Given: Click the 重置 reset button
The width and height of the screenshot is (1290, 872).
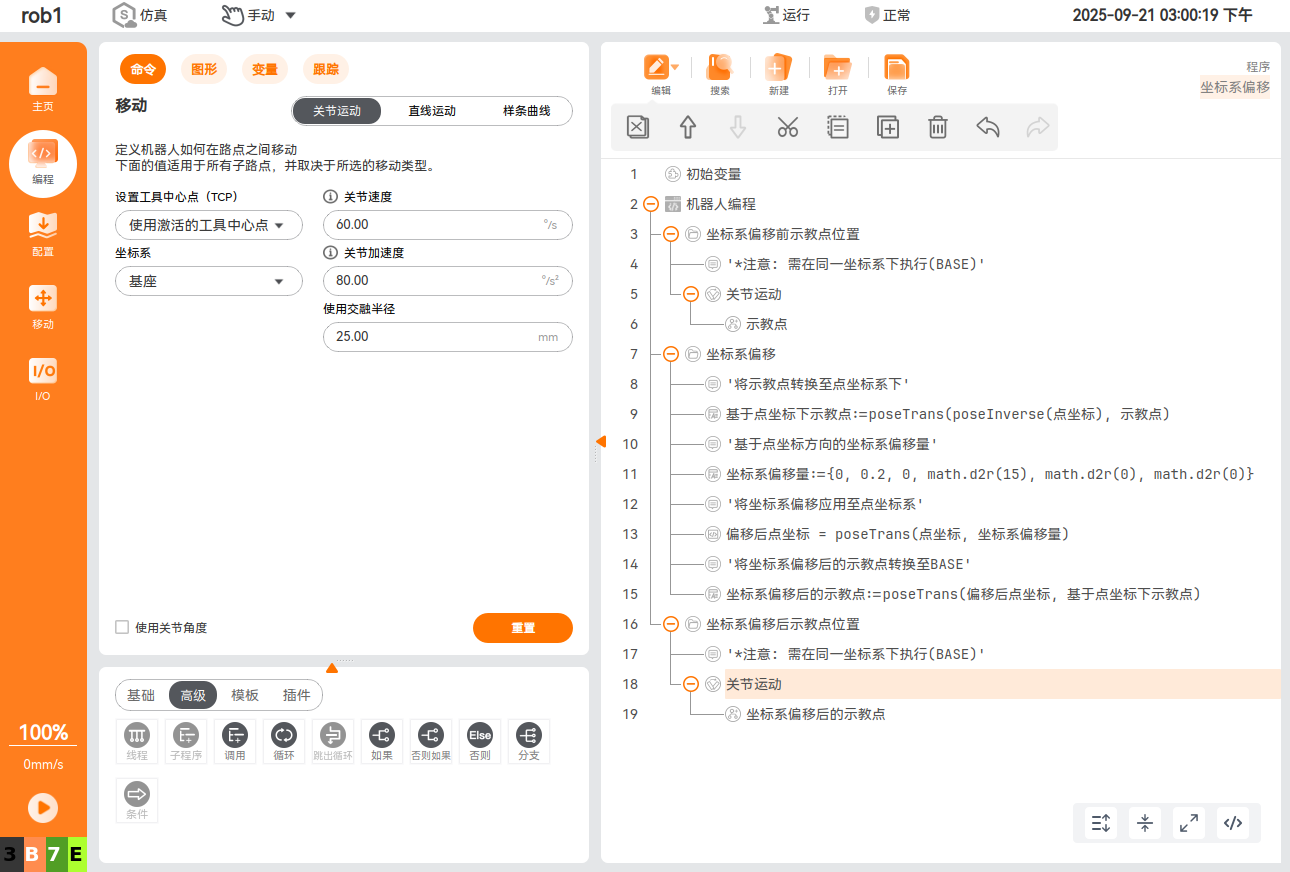Looking at the screenshot, I should tap(522, 628).
